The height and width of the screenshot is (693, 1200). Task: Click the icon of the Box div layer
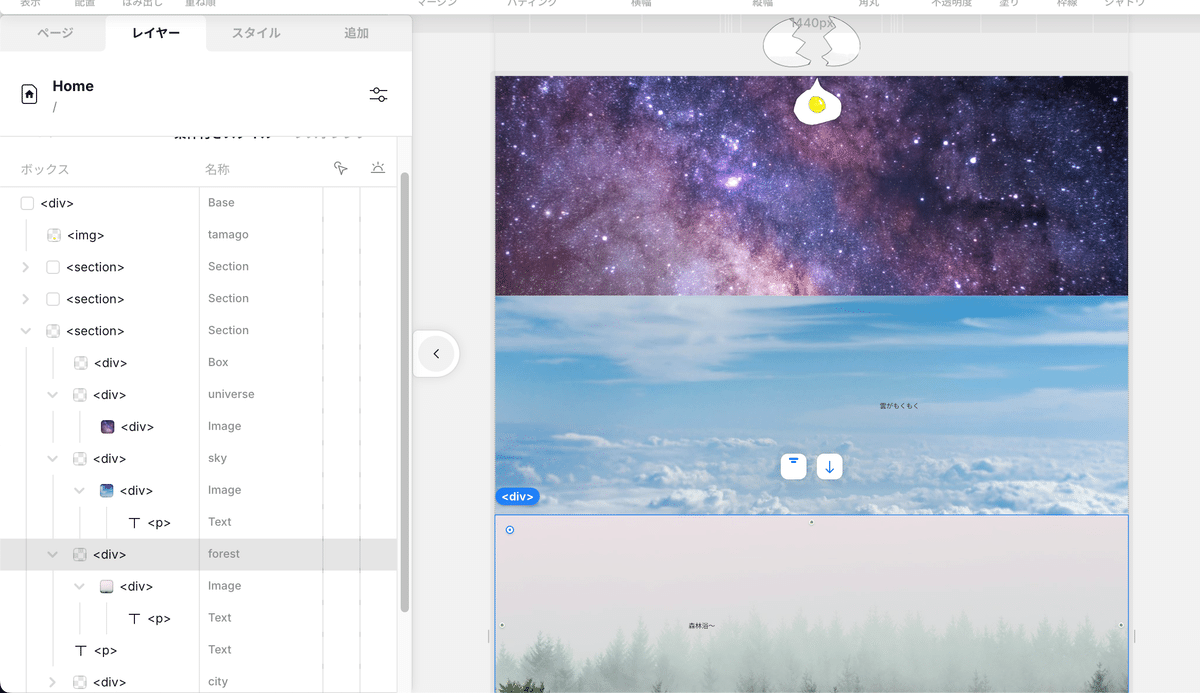pyautogui.click(x=81, y=363)
